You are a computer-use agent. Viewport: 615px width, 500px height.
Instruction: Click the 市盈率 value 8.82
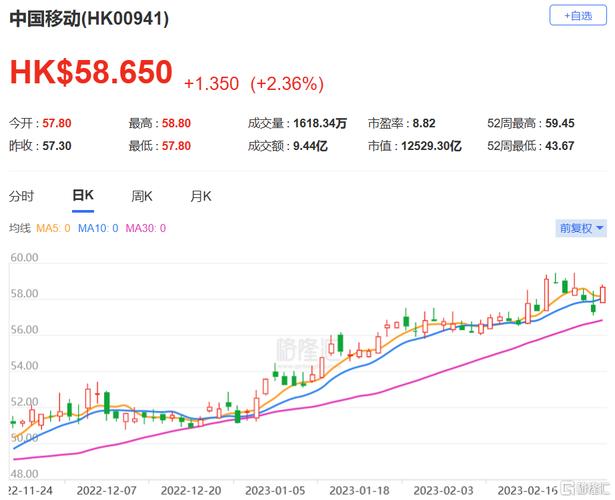(424, 124)
